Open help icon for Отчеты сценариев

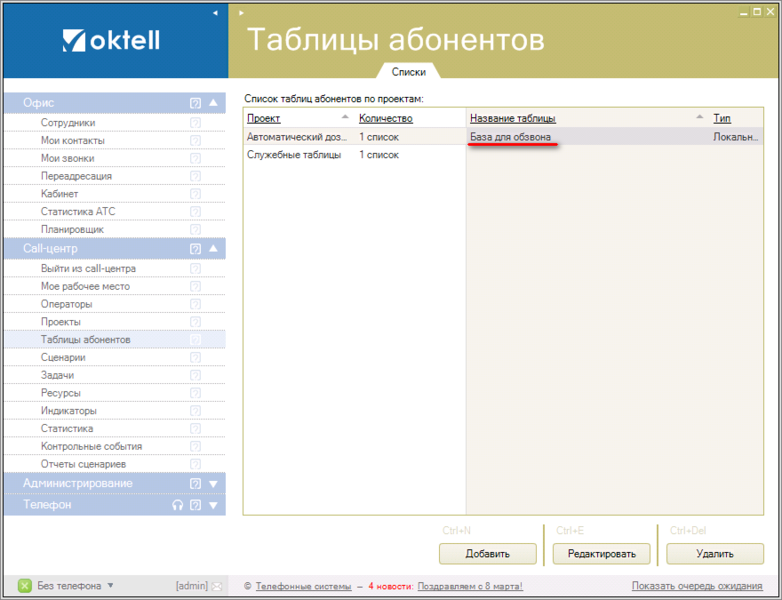click(x=196, y=464)
